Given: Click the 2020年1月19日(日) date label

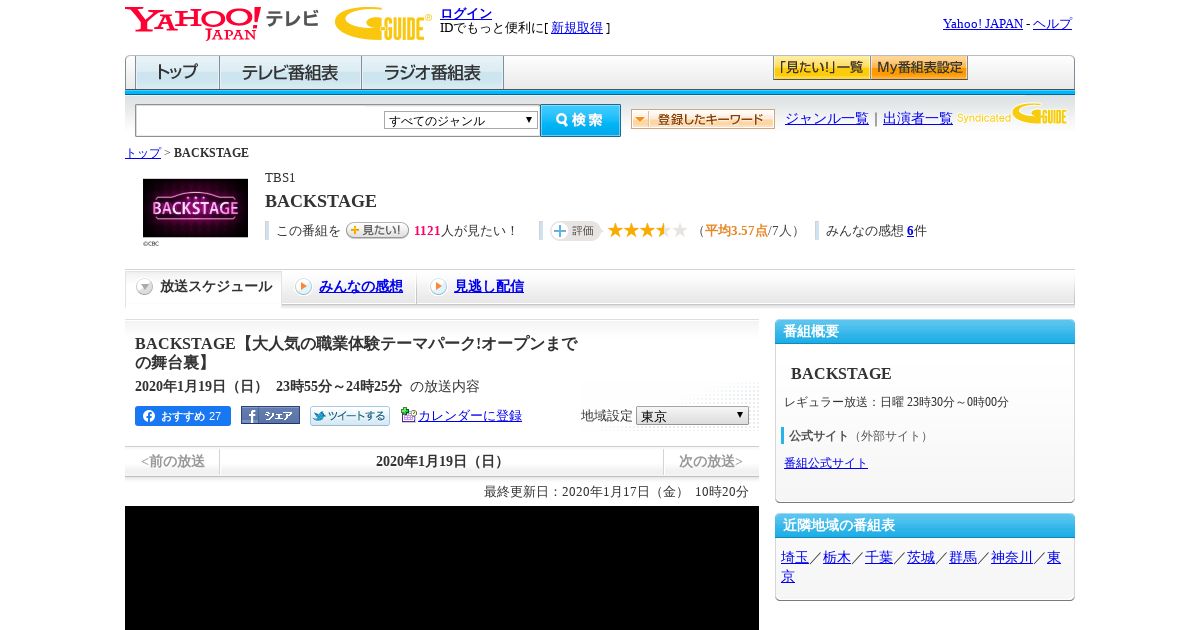Looking at the screenshot, I should (442, 461).
